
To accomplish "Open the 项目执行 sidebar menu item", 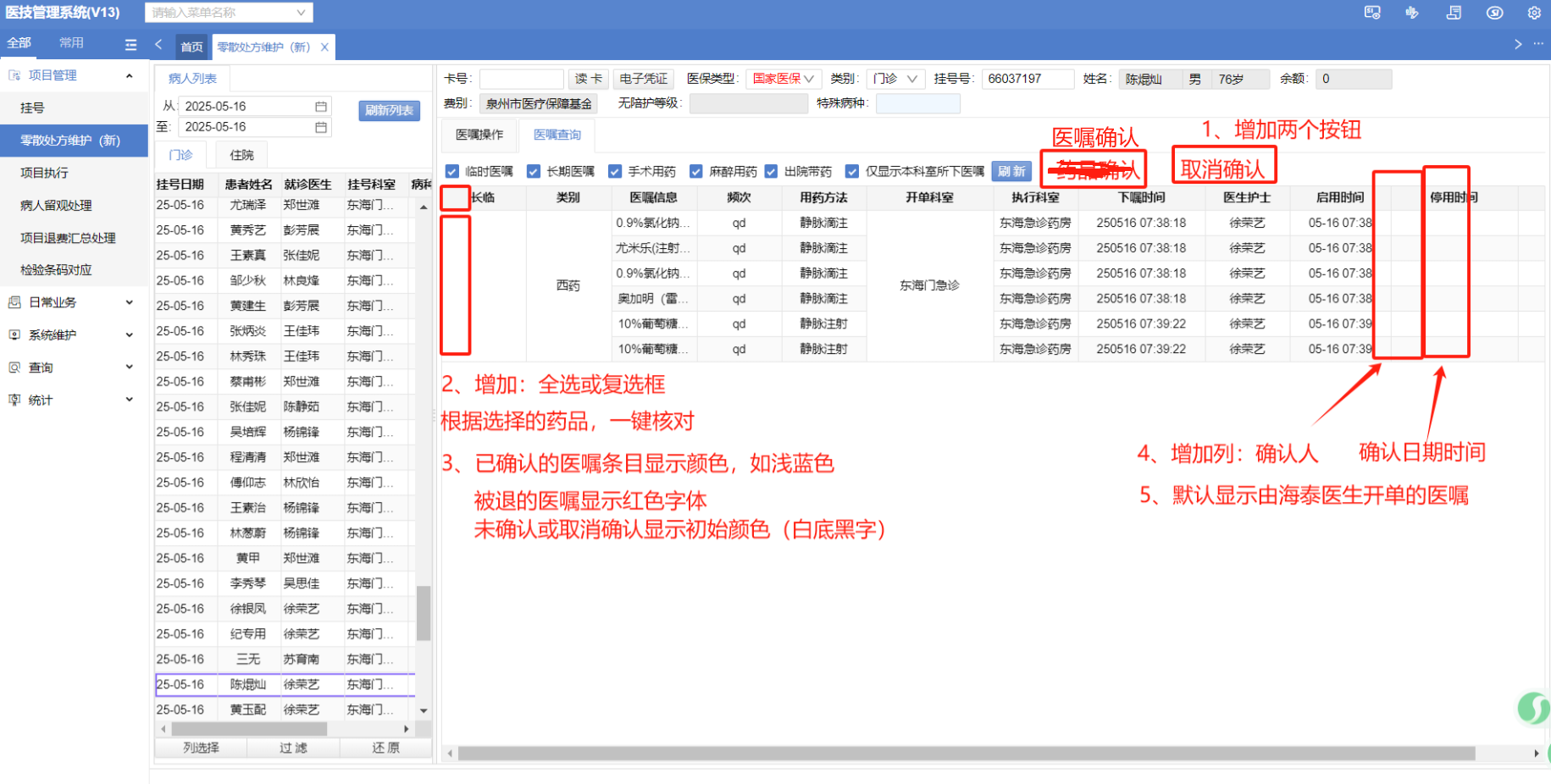I will 74,173.
